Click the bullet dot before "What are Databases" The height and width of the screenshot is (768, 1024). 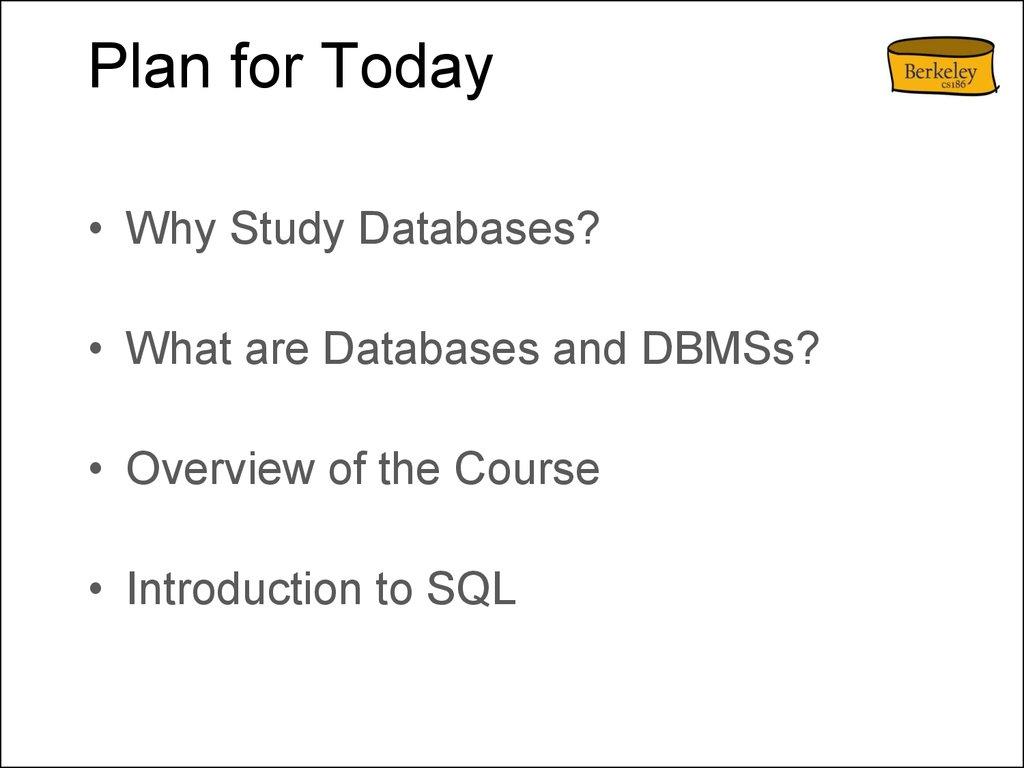coord(95,350)
